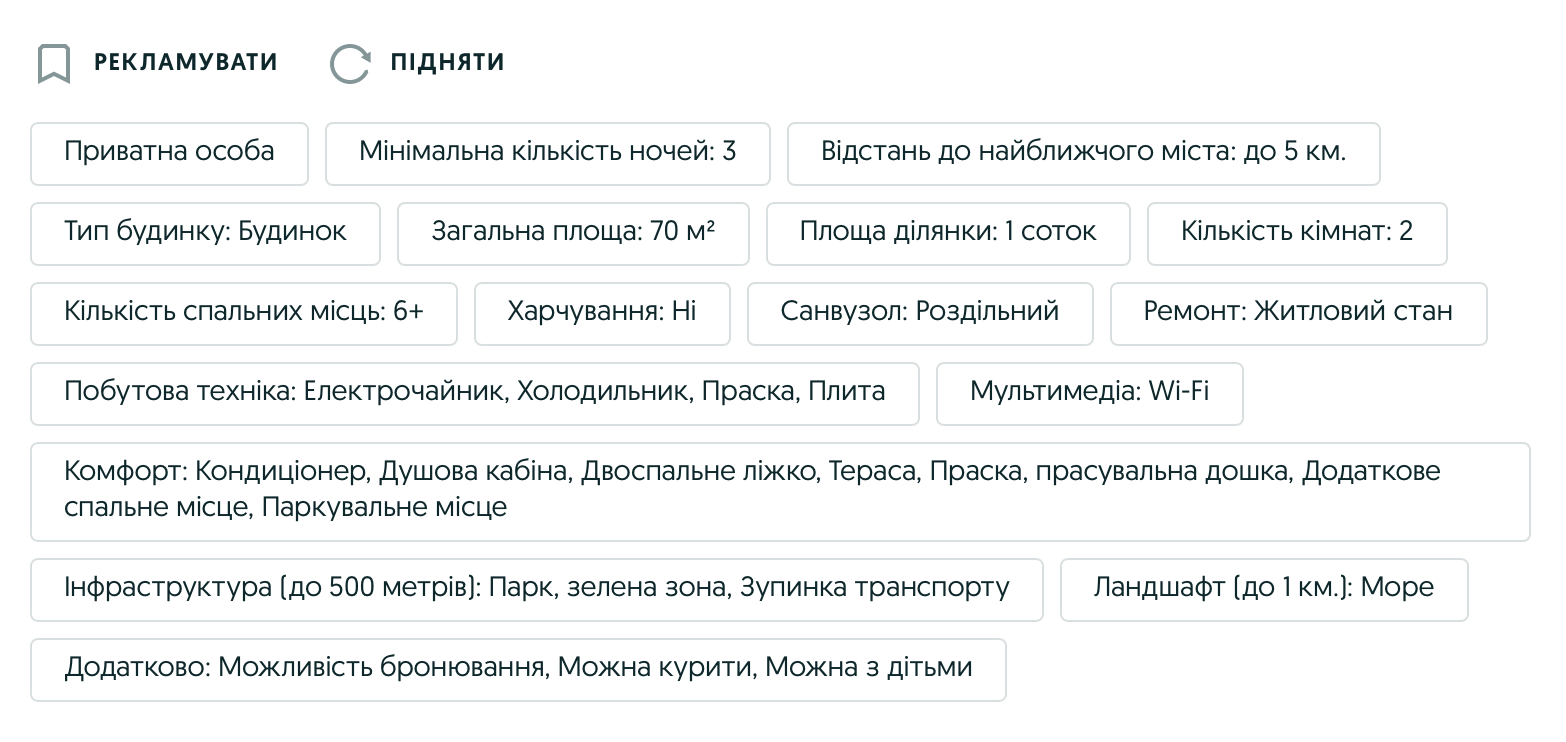
Task: Click the Додатково: Можливість бронювання tag
Action: tap(518, 669)
